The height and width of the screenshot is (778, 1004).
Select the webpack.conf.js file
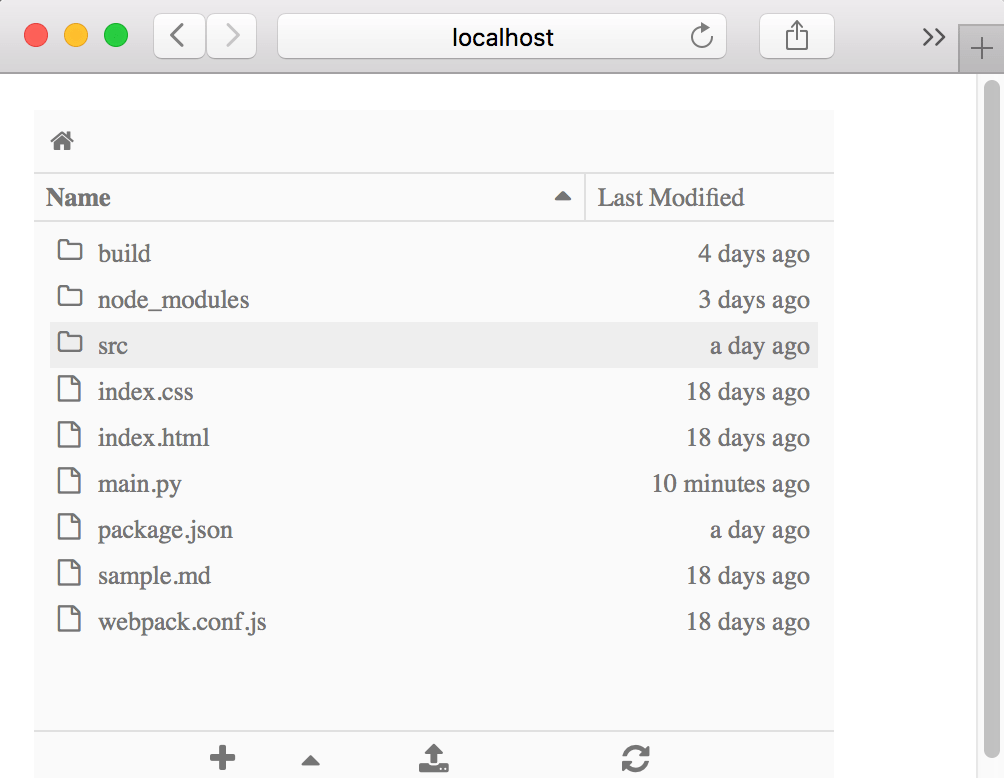[182, 622]
